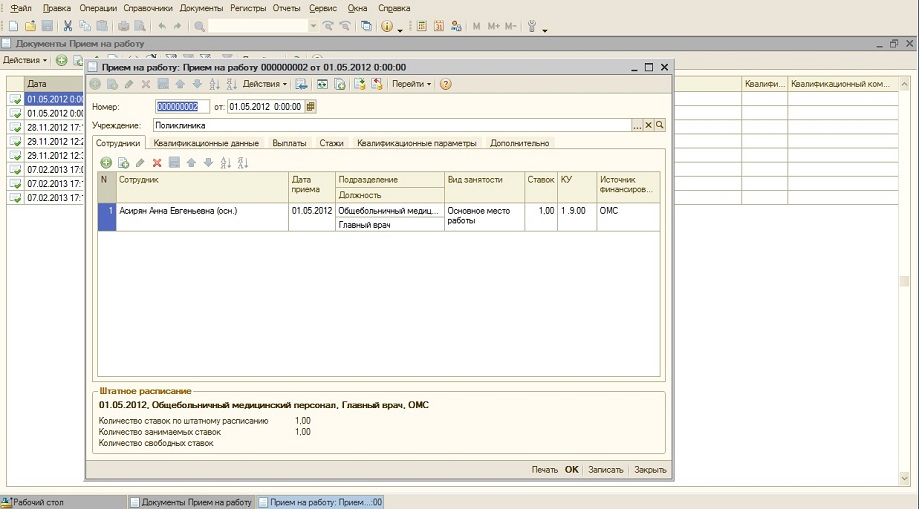The image size is (919, 509).
Task: Expand the Перейти dropdown menu
Action: tap(411, 84)
